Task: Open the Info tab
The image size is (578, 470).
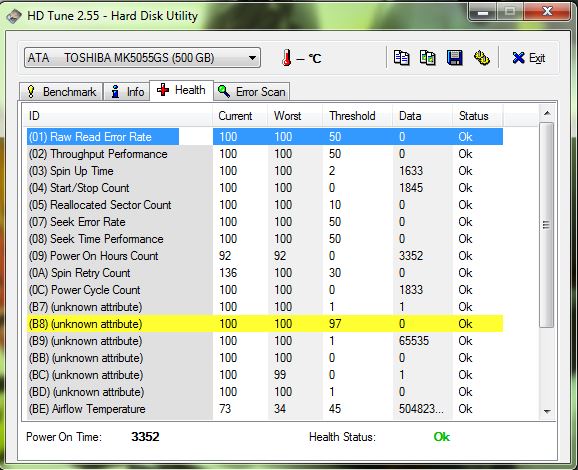Action: 127,91
